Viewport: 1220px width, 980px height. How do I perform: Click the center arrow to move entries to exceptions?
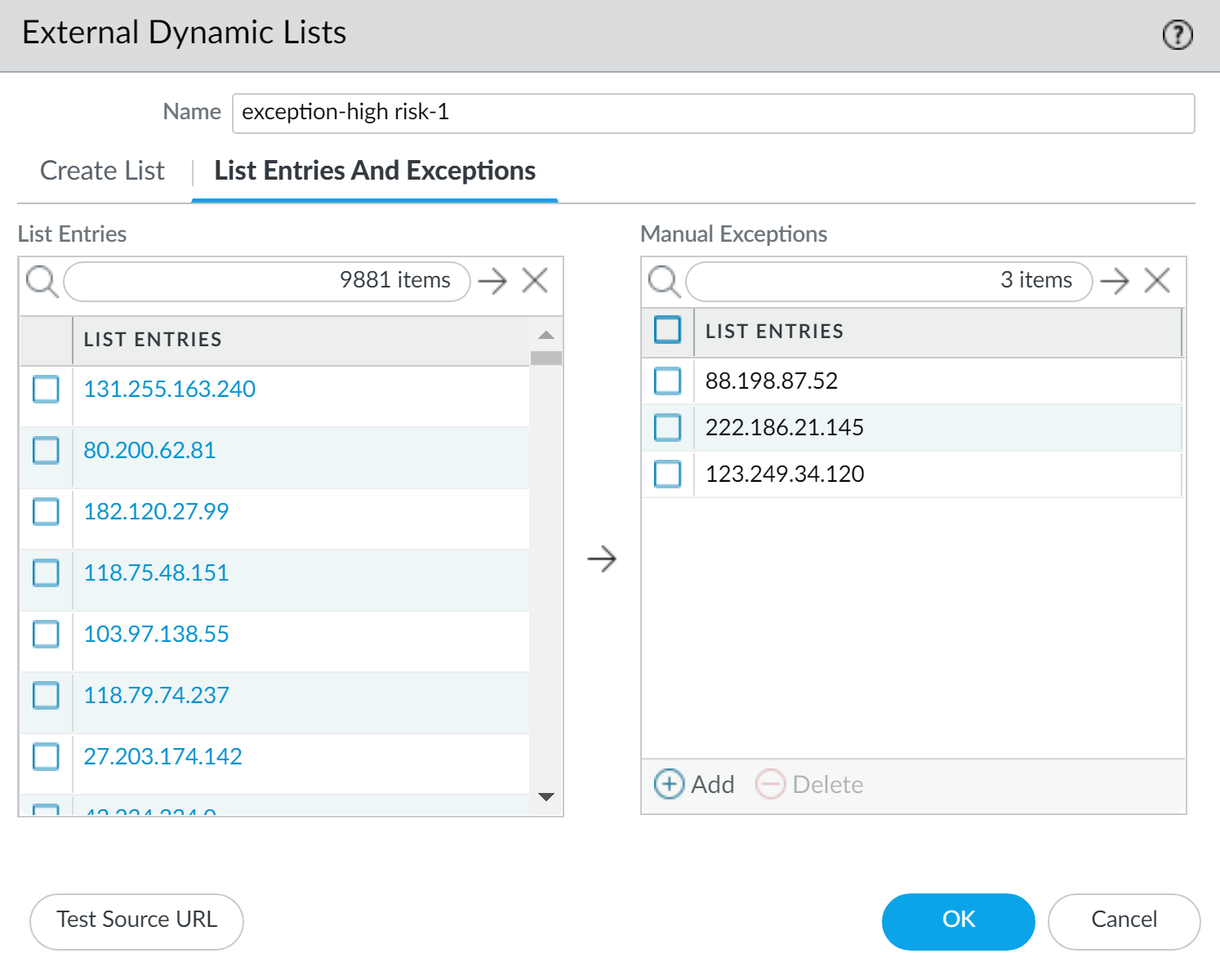pyautogui.click(x=602, y=559)
